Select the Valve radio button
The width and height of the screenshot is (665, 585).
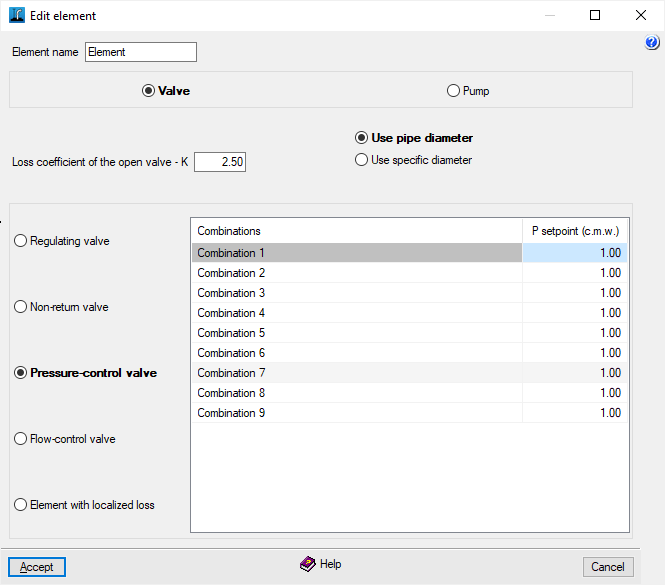click(149, 90)
